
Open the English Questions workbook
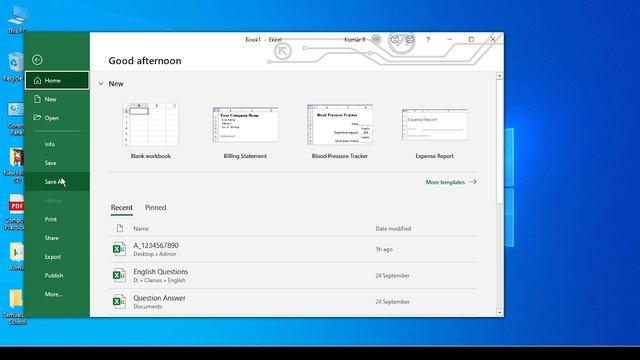(293, 276)
